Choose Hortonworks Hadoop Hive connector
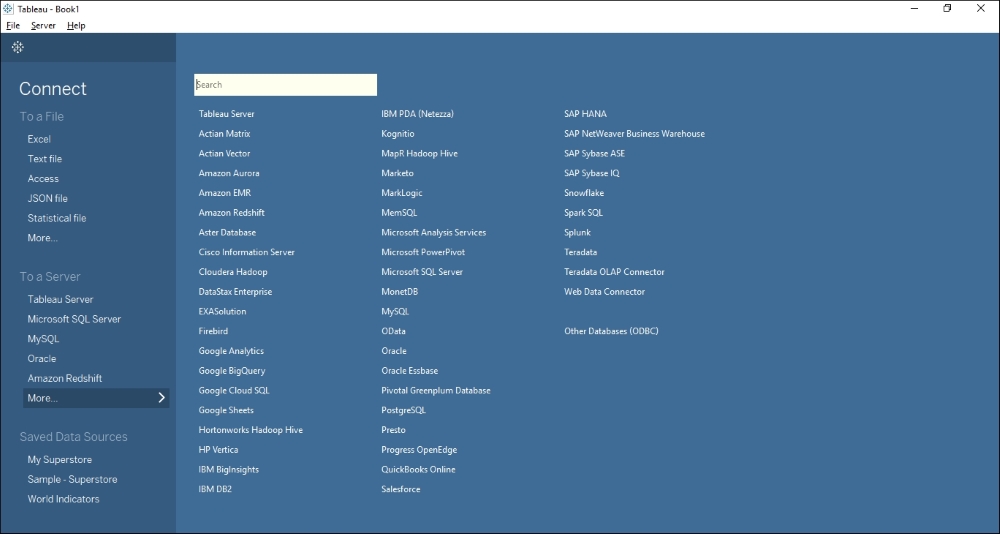 tap(251, 430)
